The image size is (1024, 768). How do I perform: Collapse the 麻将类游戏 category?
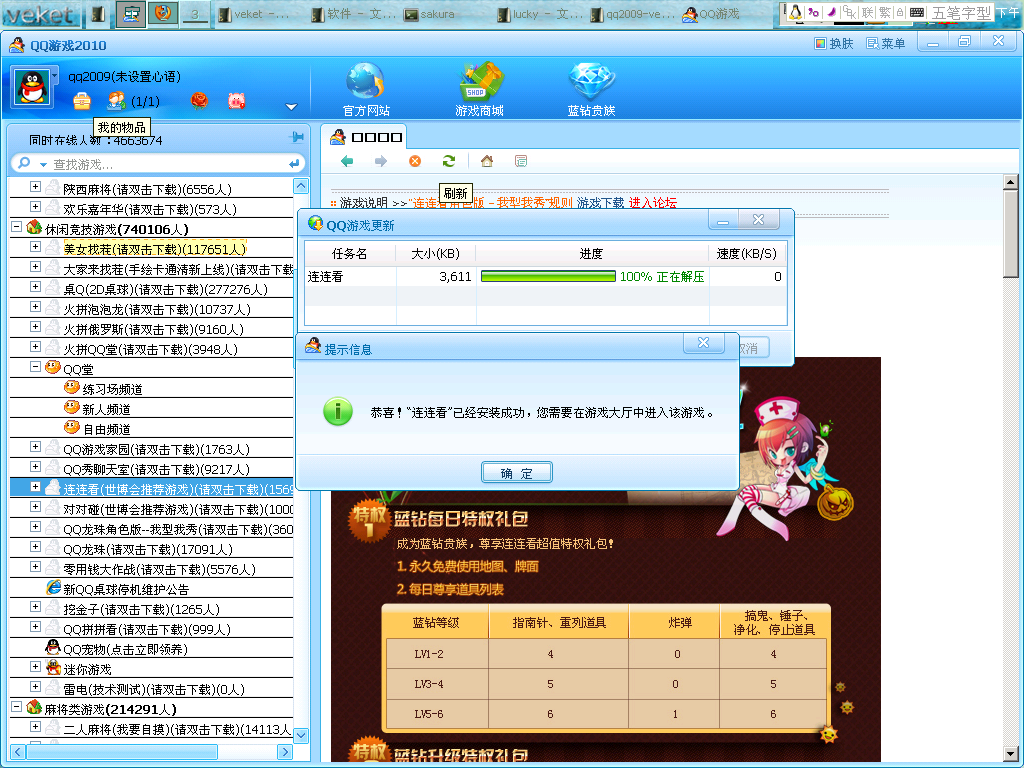(16, 707)
